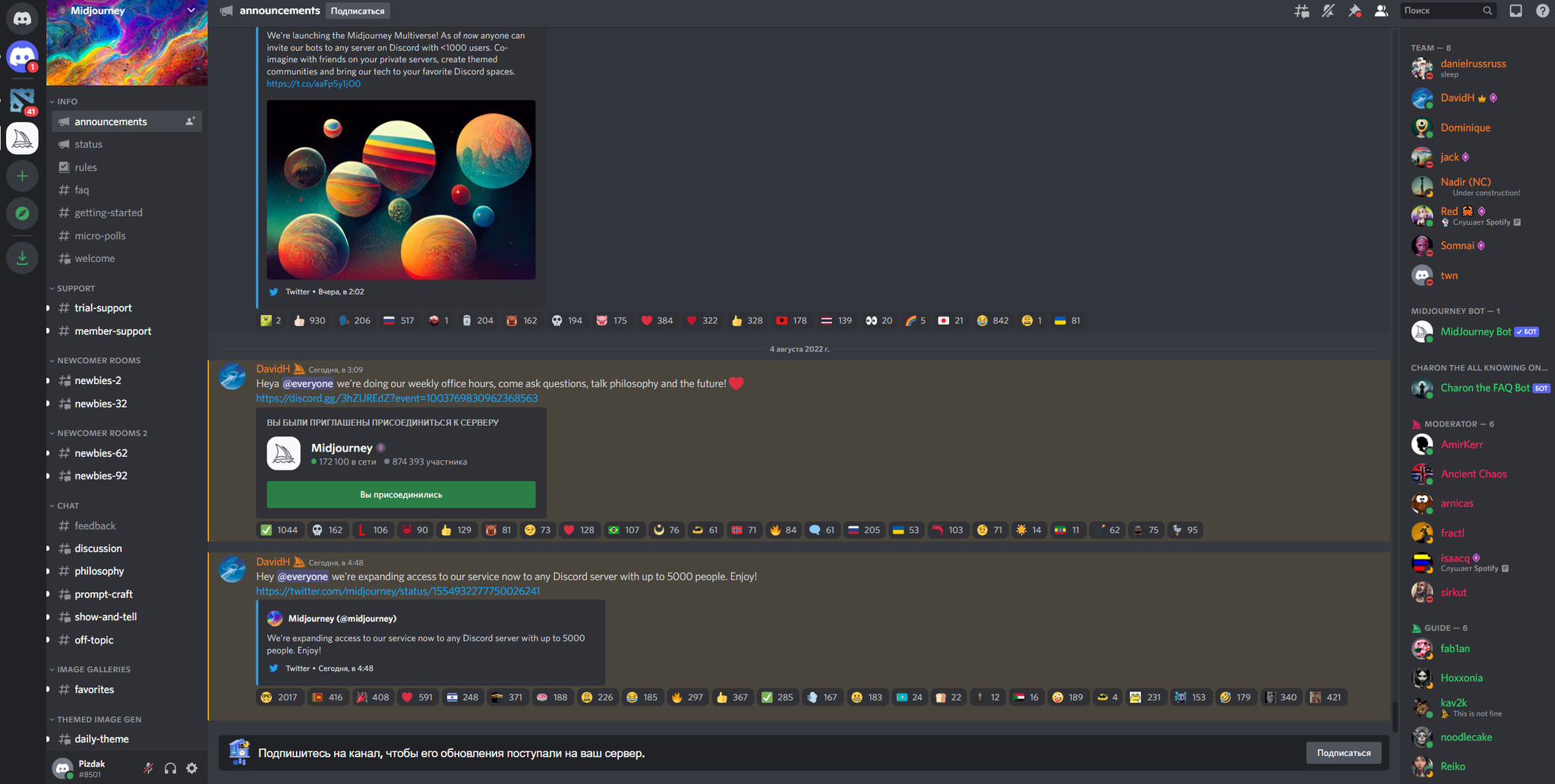Open the threads icon in header
1555x784 pixels.
(x=1301, y=11)
